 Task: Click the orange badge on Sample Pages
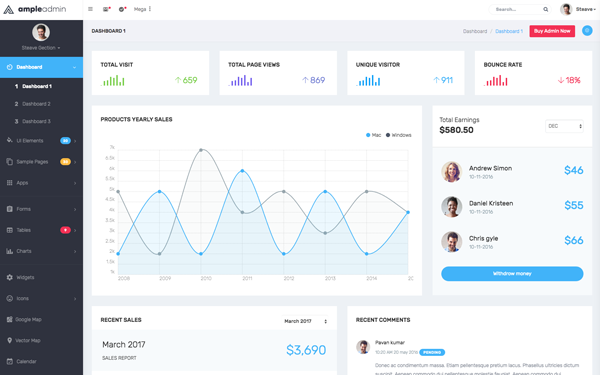click(65, 162)
